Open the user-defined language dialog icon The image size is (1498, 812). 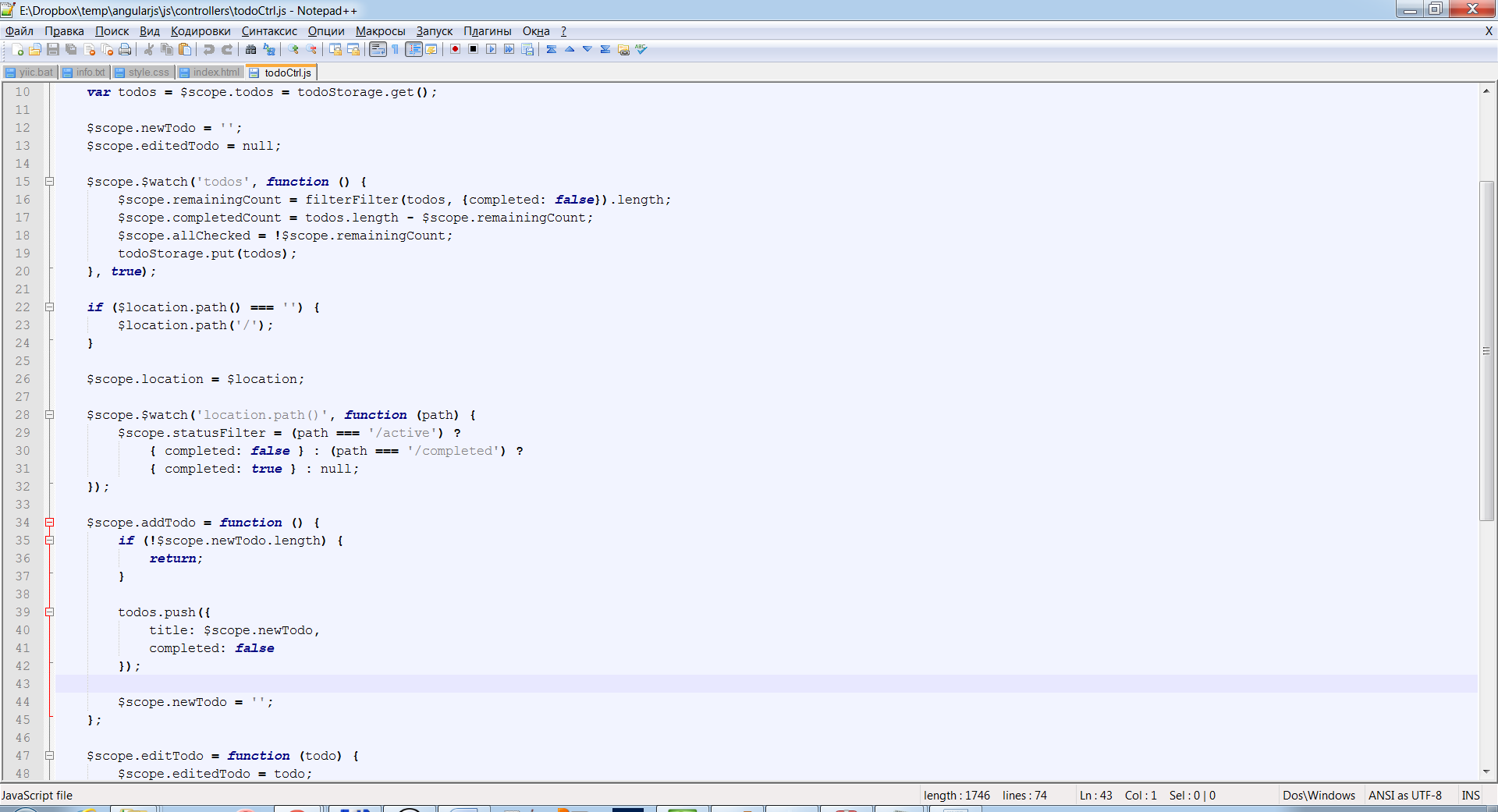tap(431, 49)
